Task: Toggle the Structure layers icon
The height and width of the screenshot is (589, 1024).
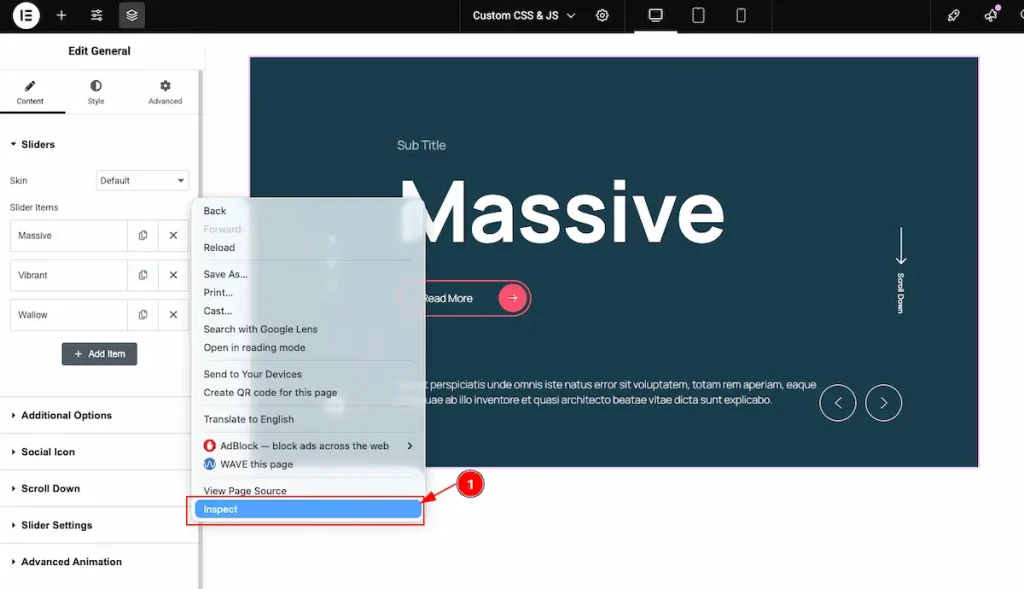Action: point(131,16)
